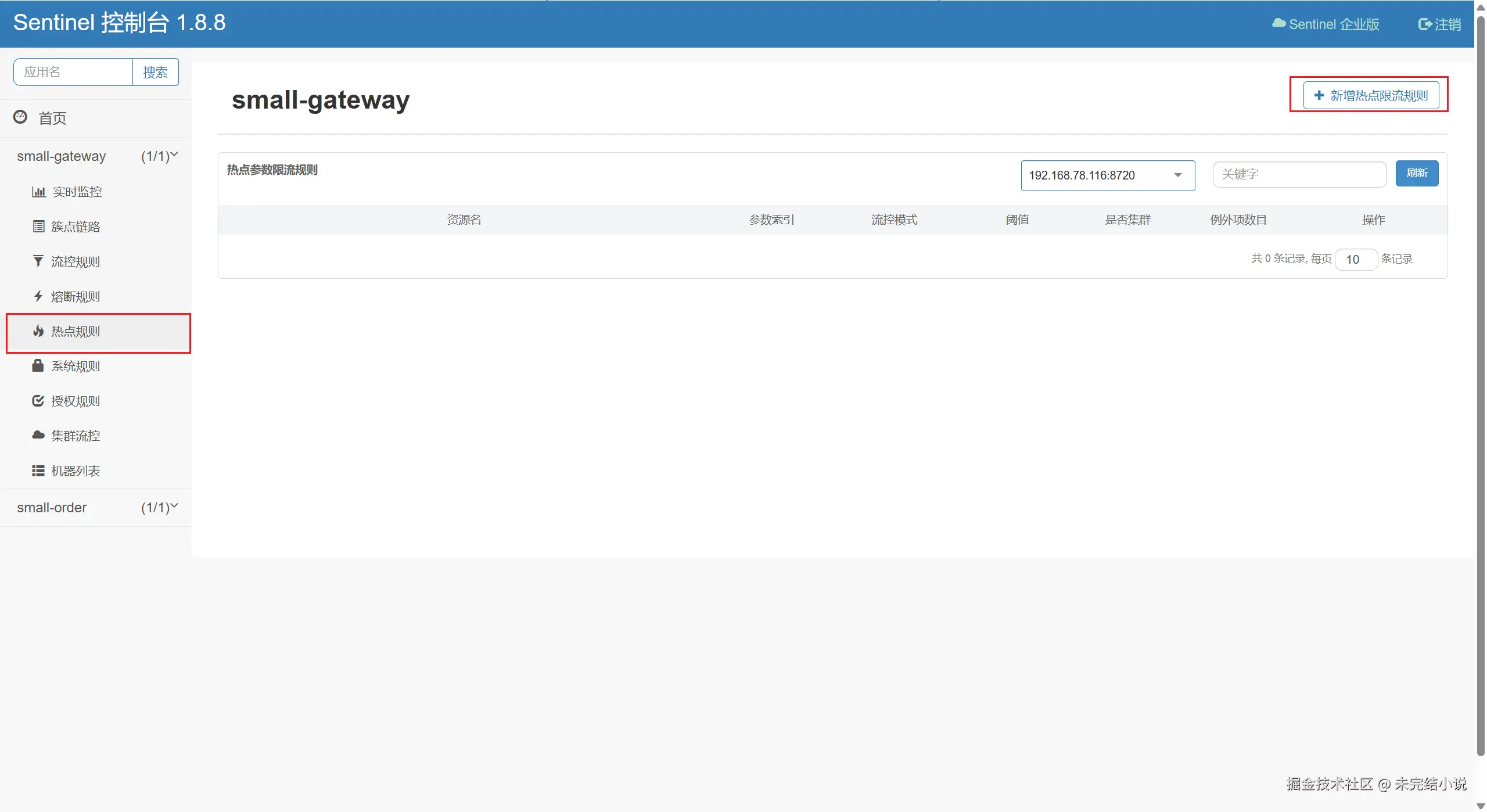Image resolution: width=1487 pixels, height=812 pixels.
Task: Click the flow control rules funnel icon
Action: pos(38,261)
